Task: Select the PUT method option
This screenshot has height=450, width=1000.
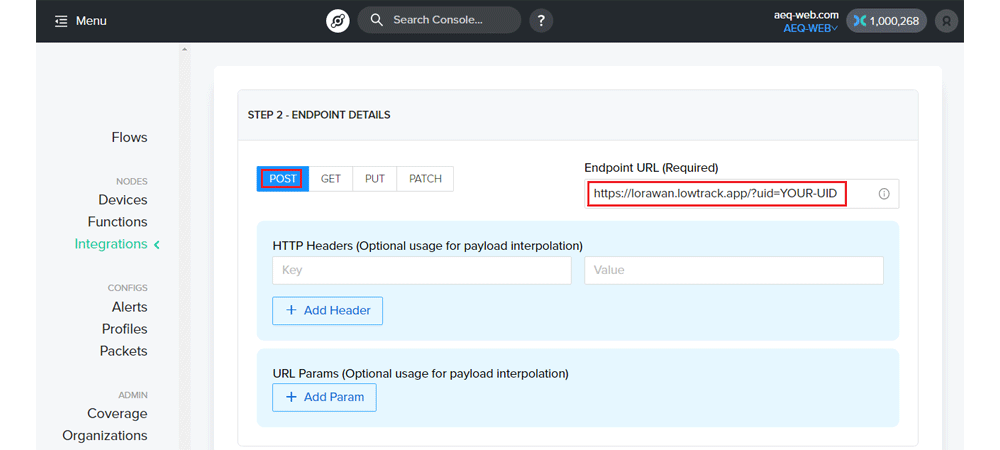Action: [374, 179]
